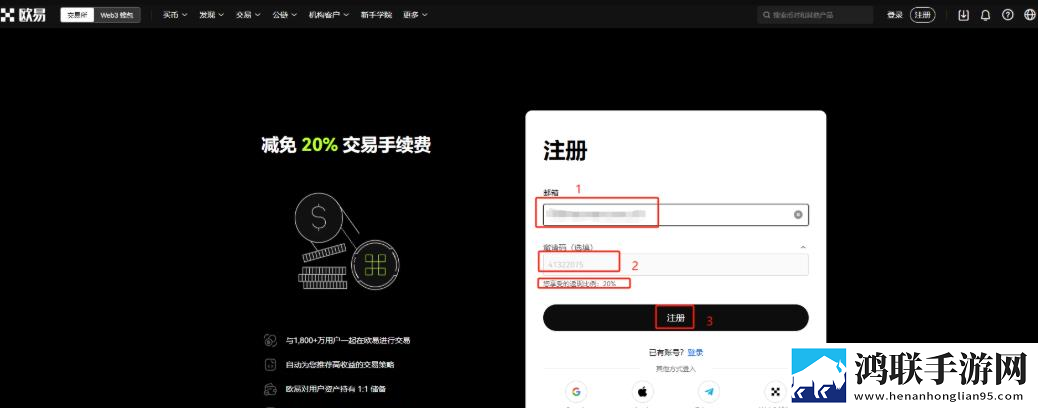
Task: Sign up with the OKX wallet icon
Action: (x=775, y=391)
